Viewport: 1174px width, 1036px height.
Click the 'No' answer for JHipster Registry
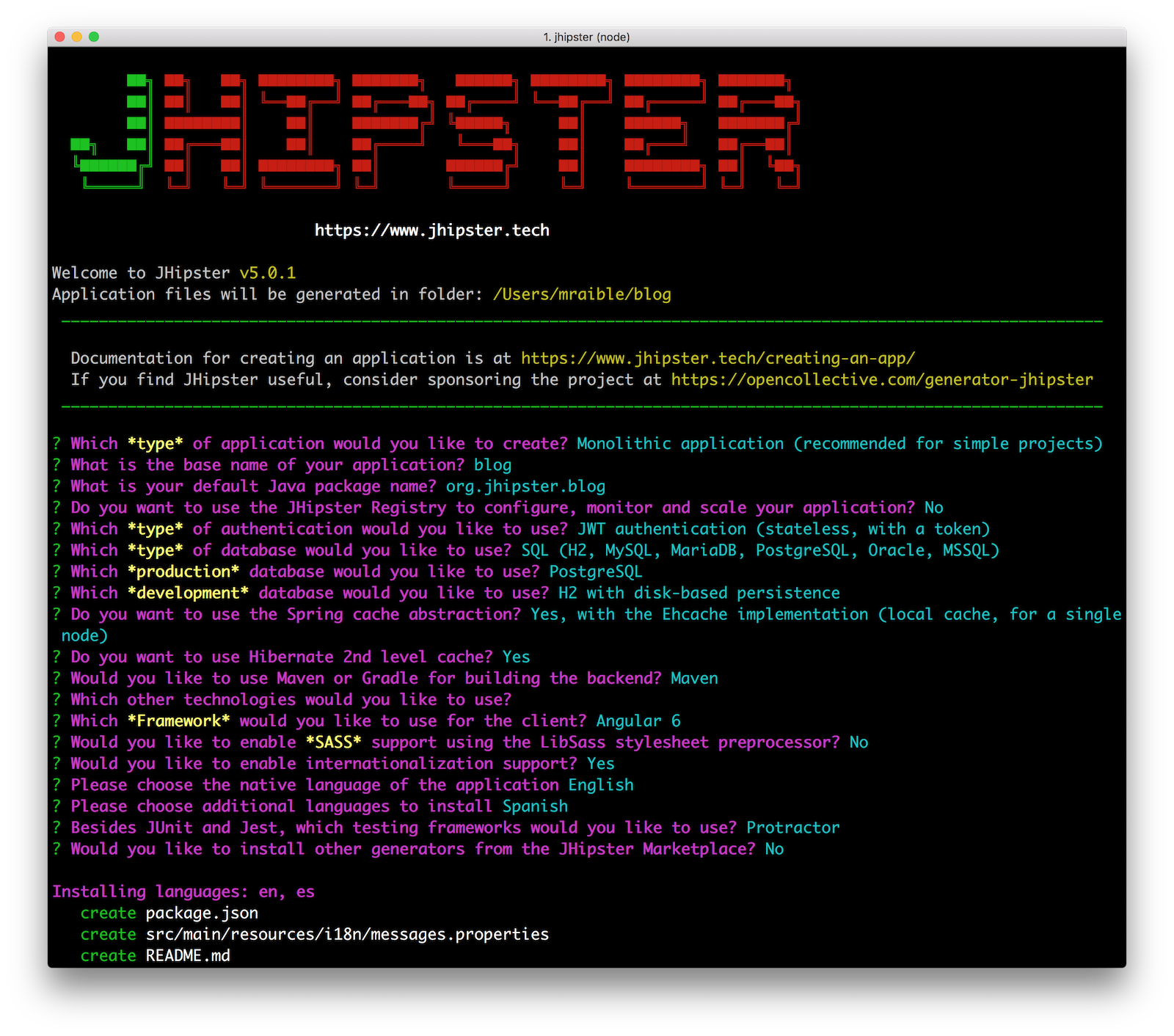(x=934, y=508)
